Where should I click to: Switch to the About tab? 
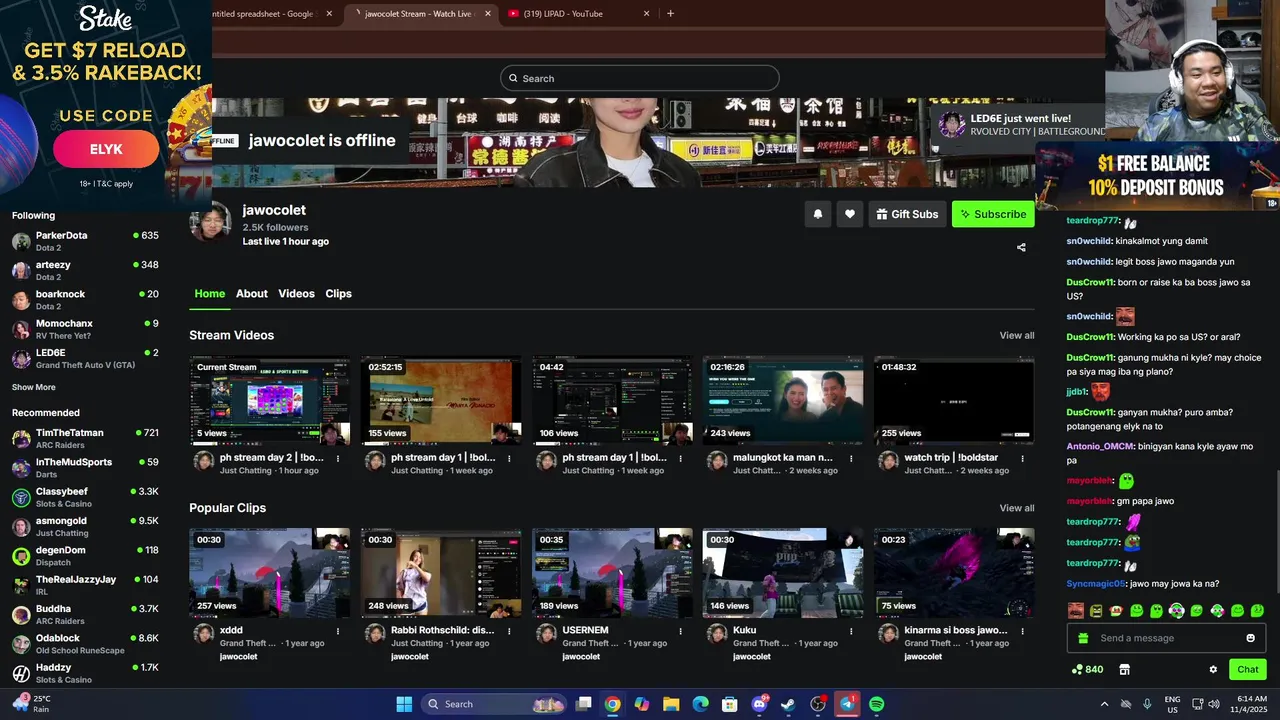(x=252, y=294)
